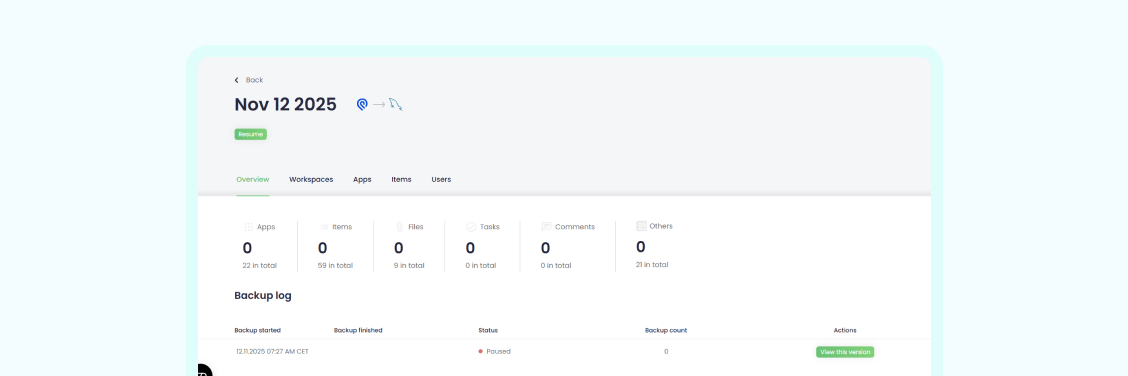
Task: Click the Actions column header
Action: (x=845, y=330)
